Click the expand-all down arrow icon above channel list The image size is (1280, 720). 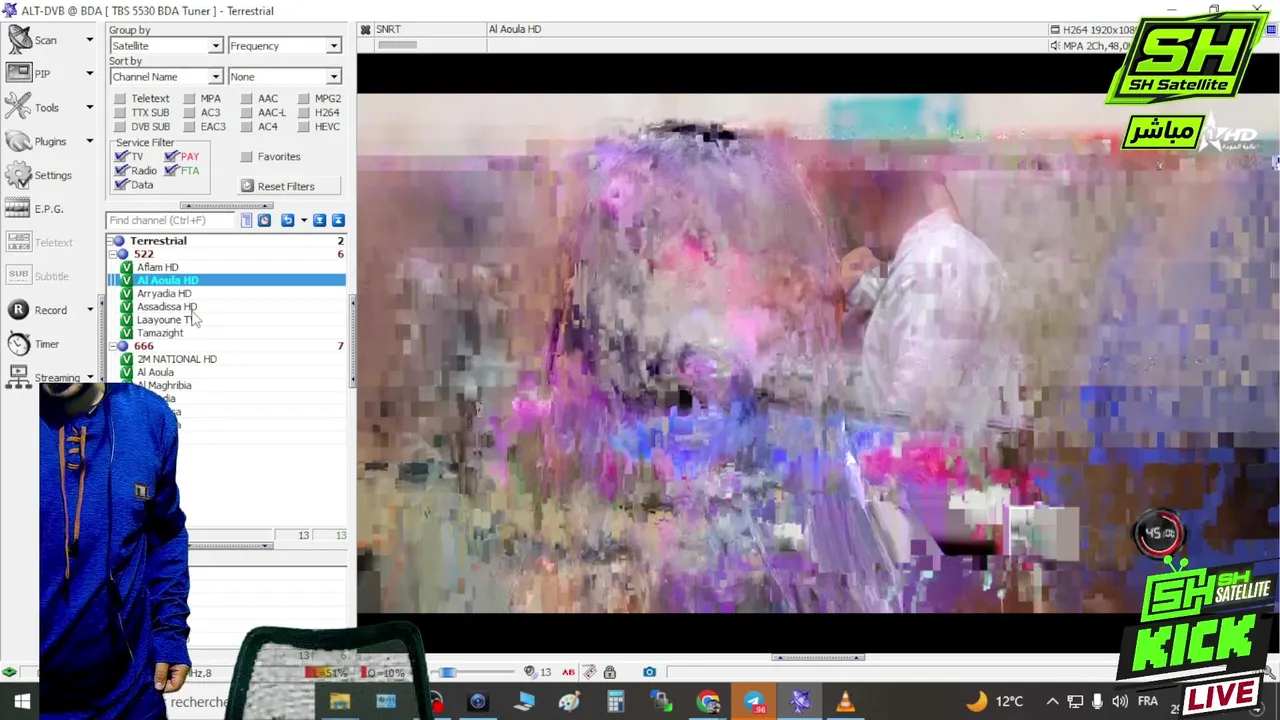pyautogui.click(x=319, y=220)
